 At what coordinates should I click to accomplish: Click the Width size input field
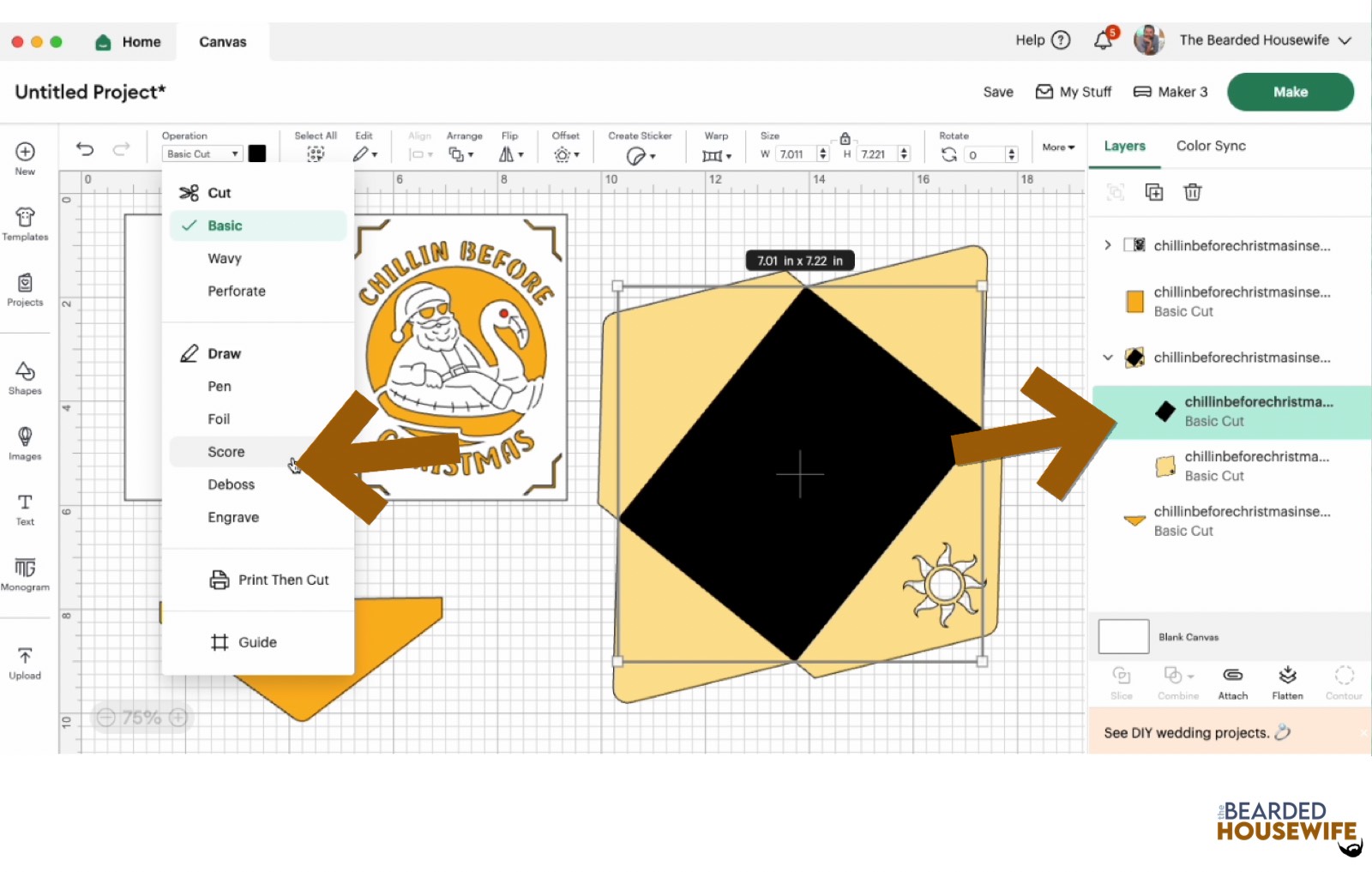(x=797, y=154)
